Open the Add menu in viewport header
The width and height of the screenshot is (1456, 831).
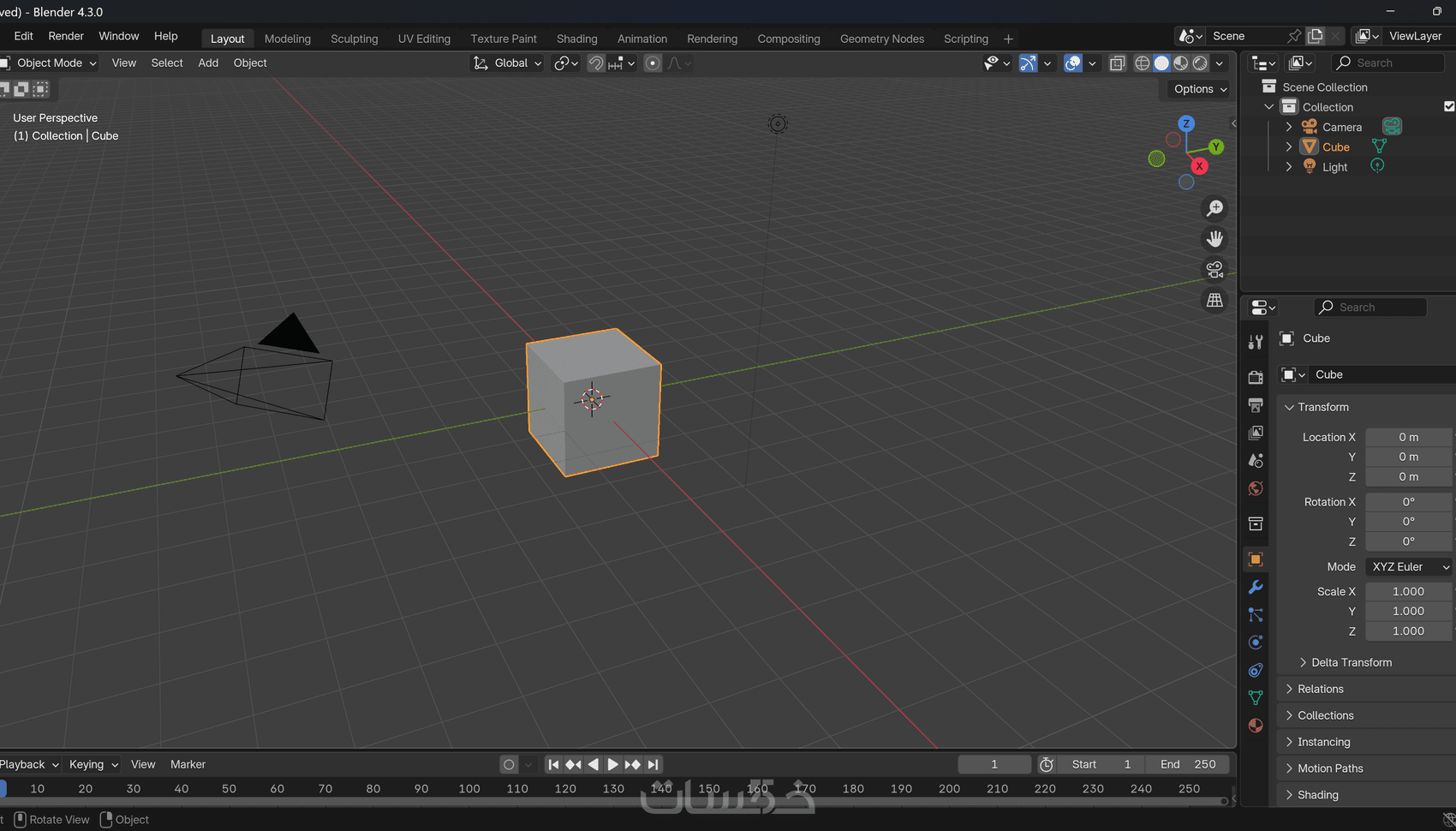click(x=208, y=63)
